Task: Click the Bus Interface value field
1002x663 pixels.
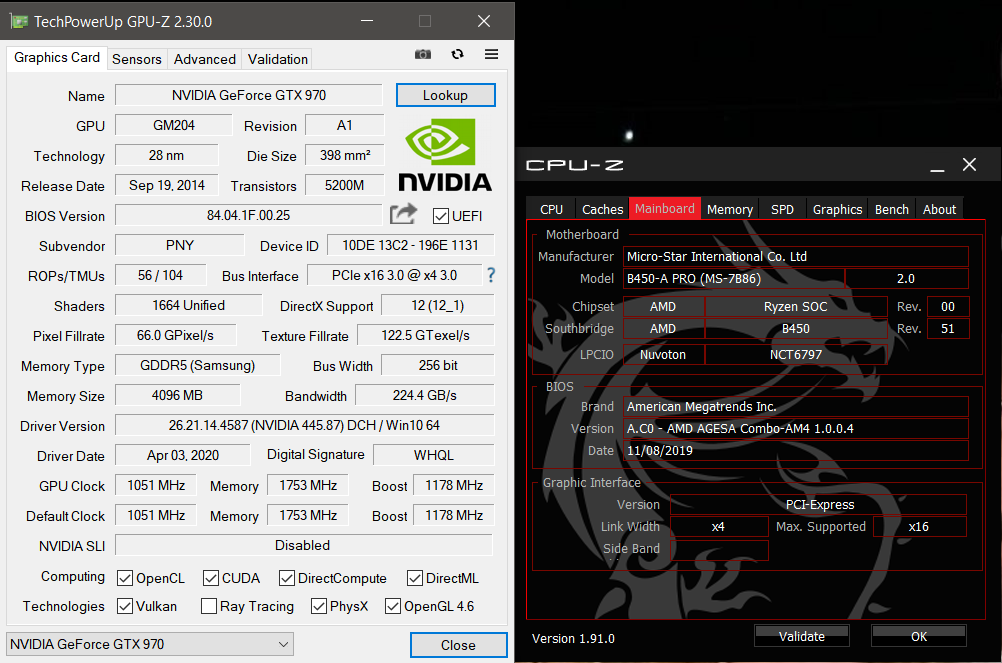Action: pyautogui.click(x=394, y=275)
